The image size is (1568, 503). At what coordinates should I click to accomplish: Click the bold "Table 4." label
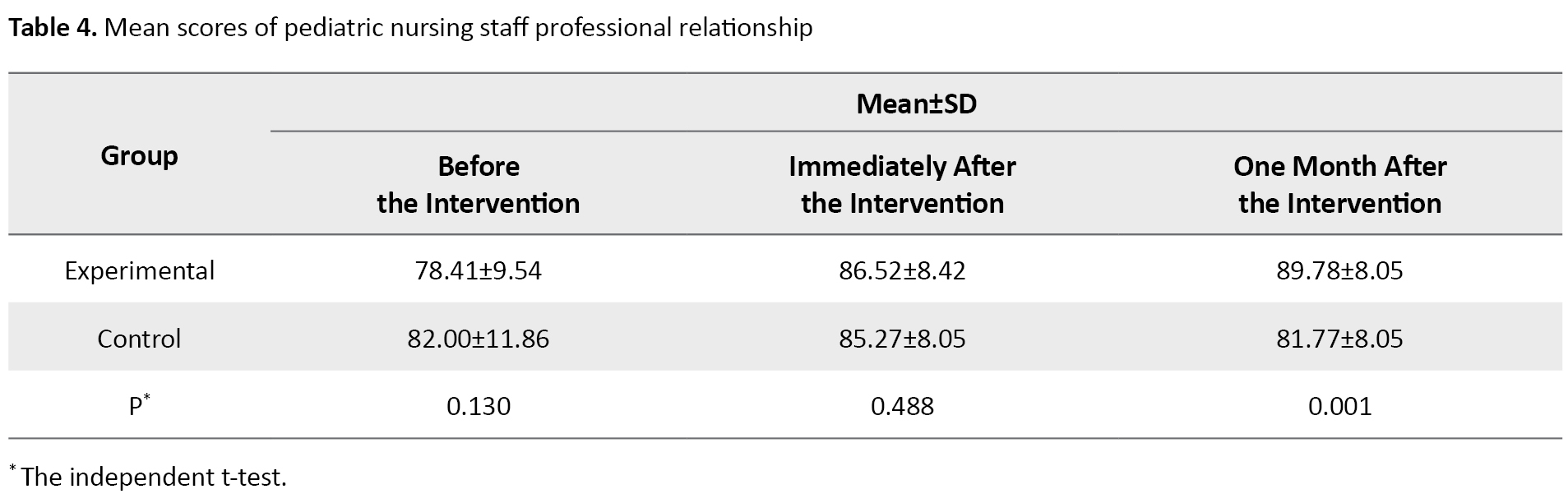click(53, 28)
